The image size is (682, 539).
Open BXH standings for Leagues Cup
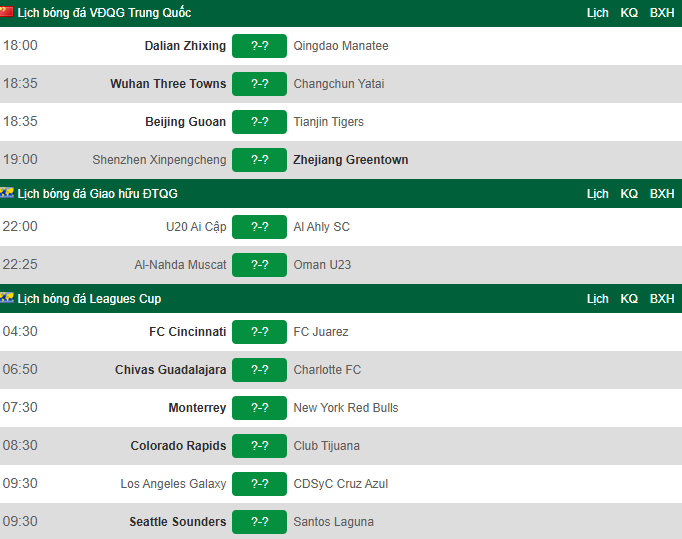pyautogui.click(x=662, y=299)
